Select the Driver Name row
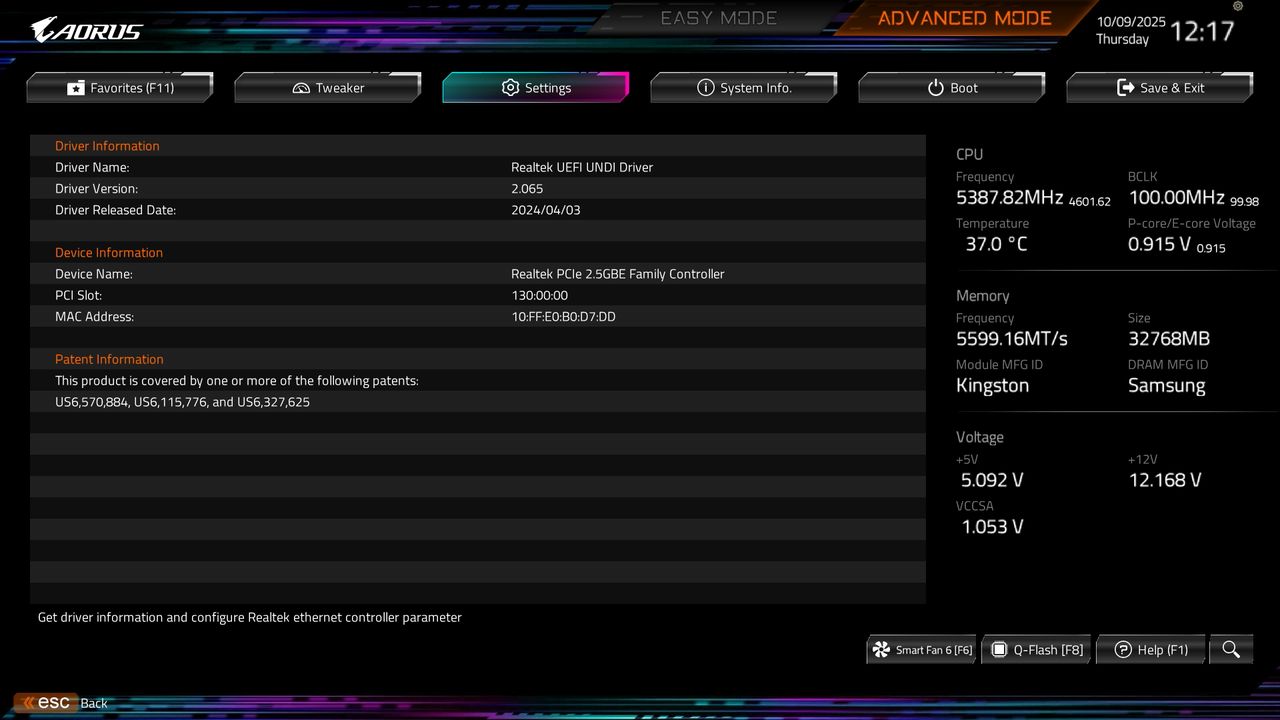This screenshot has height=720, width=1280. pyautogui.click(x=479, y=167)
